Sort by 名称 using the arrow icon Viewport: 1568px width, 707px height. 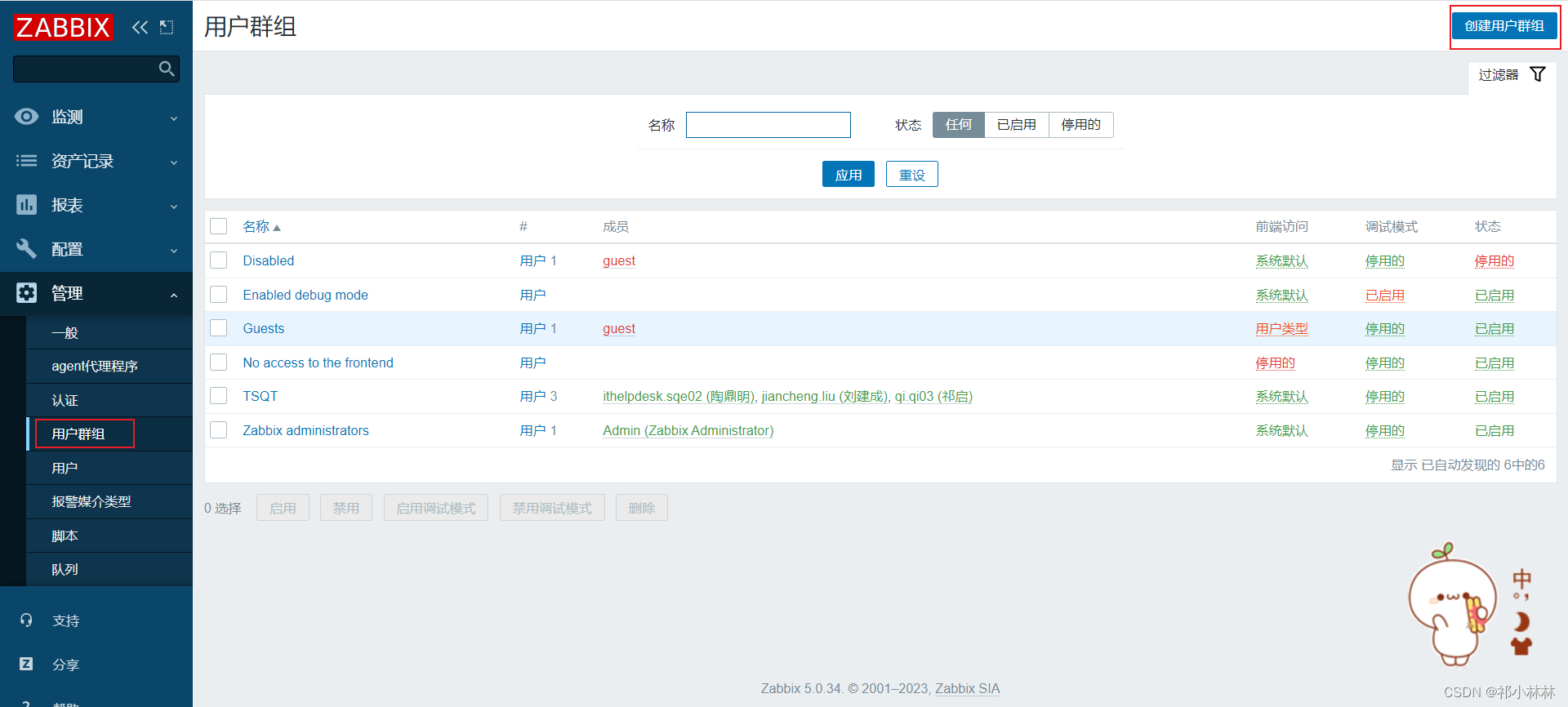[x=277, y=228]
